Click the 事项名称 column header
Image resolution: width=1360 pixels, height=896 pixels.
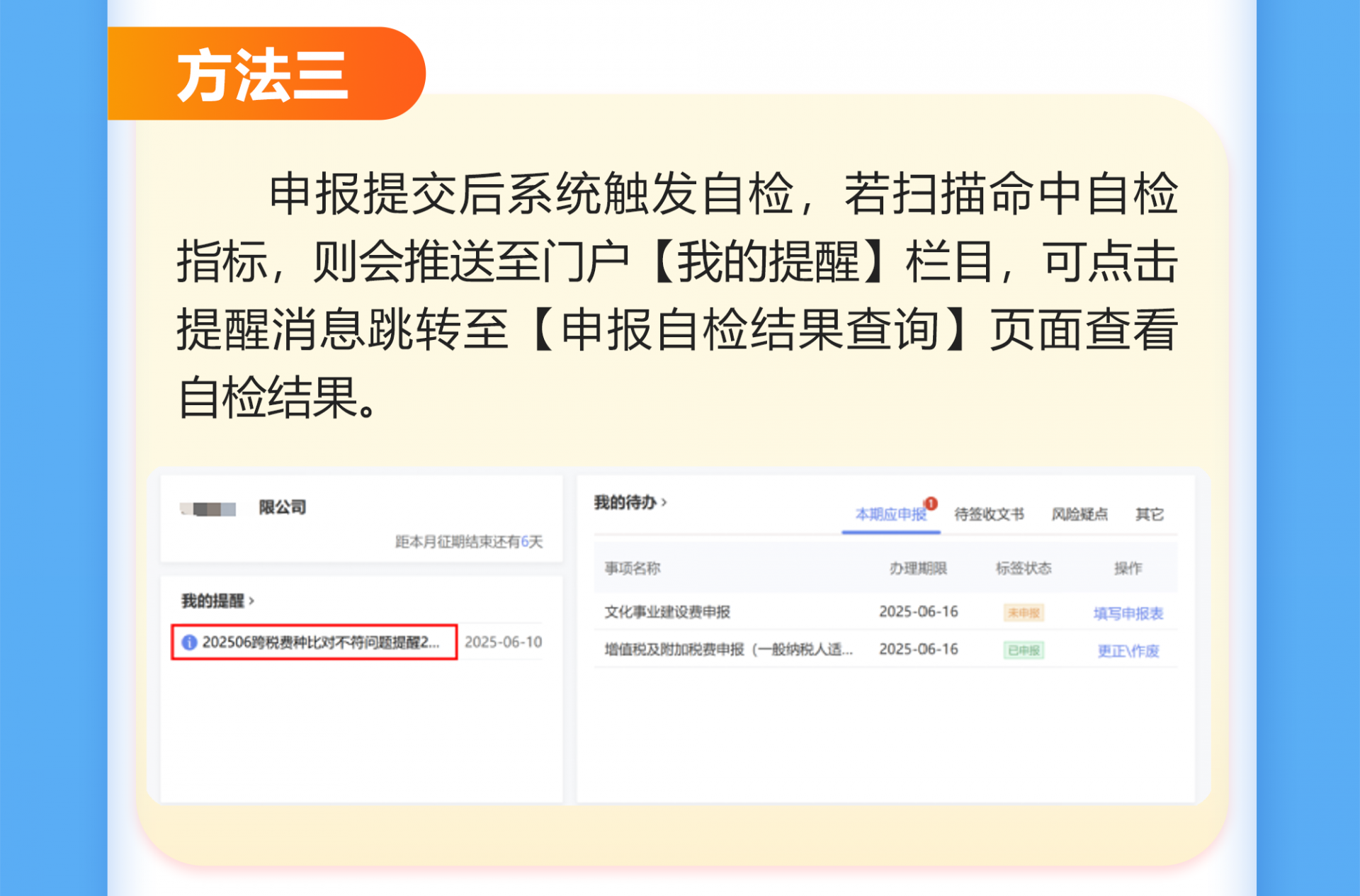click(x=632, y=568)
